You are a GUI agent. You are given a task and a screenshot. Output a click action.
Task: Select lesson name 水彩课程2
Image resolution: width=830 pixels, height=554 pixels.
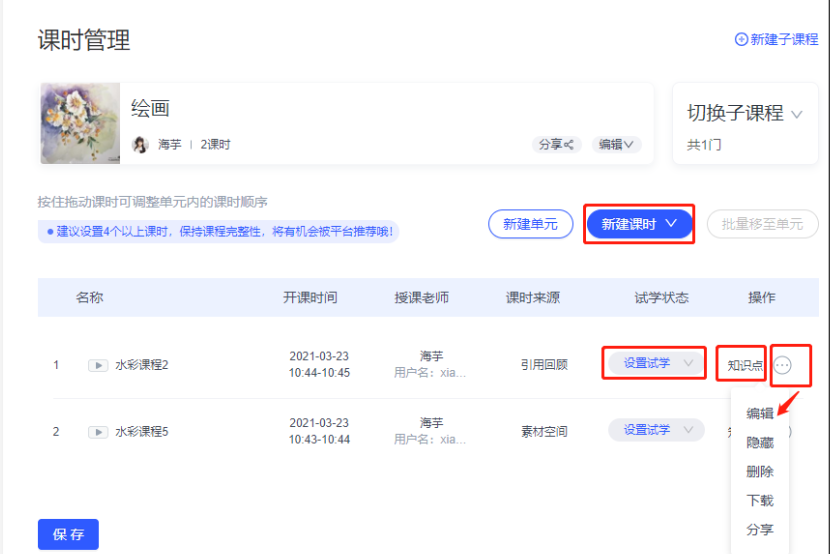(142, 365)
